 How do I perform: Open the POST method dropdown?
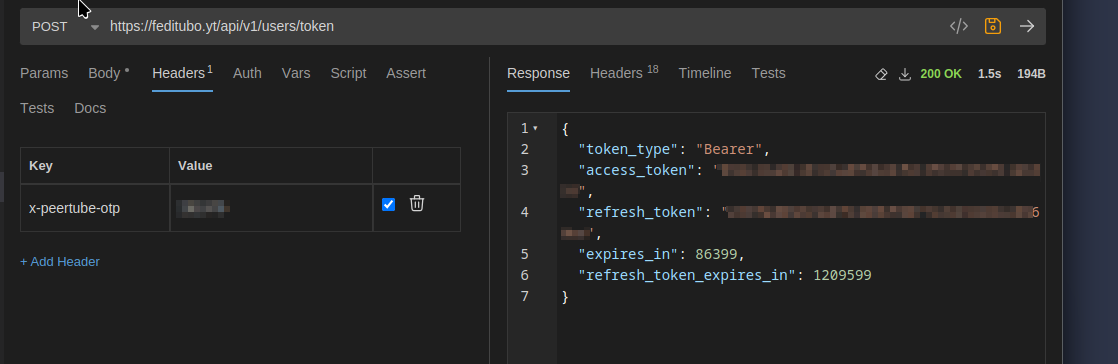(x=65, y=26)
